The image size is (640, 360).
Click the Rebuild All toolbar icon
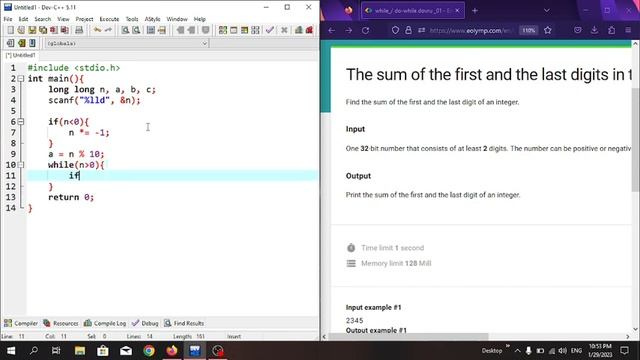coord(255,30)
